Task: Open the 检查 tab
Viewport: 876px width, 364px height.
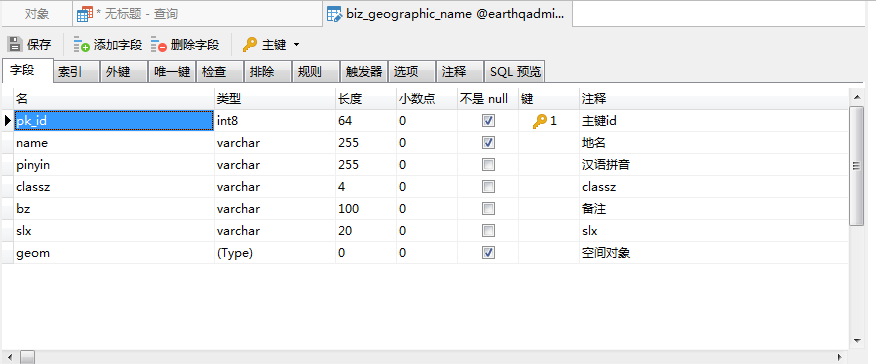Action: pos(220,71)
